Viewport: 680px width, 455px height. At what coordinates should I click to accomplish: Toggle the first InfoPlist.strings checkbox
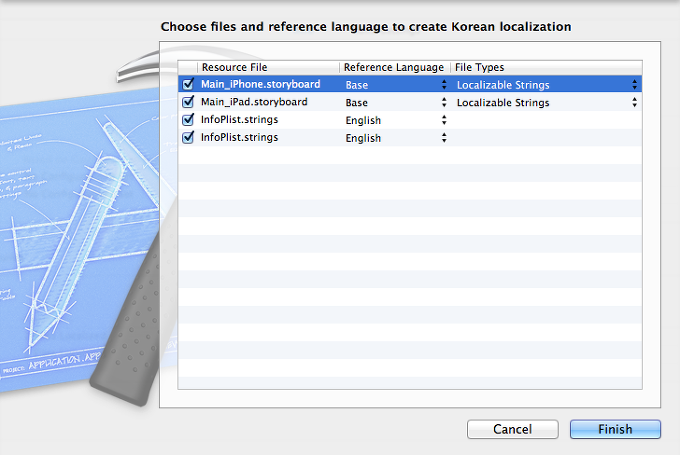pyautogui.click(x=188, y=119)
